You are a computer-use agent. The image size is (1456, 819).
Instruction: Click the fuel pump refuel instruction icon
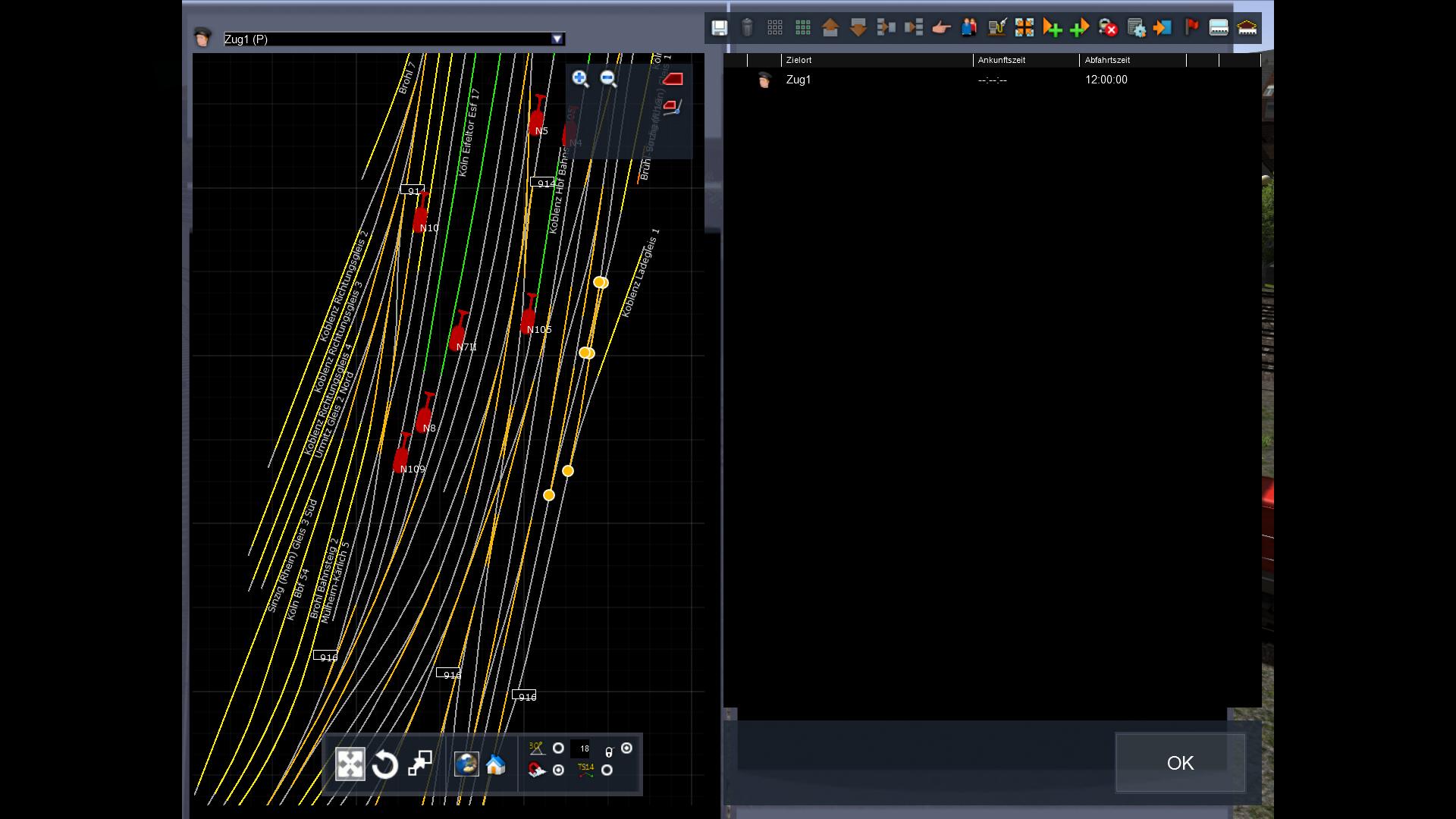point(996,28)
